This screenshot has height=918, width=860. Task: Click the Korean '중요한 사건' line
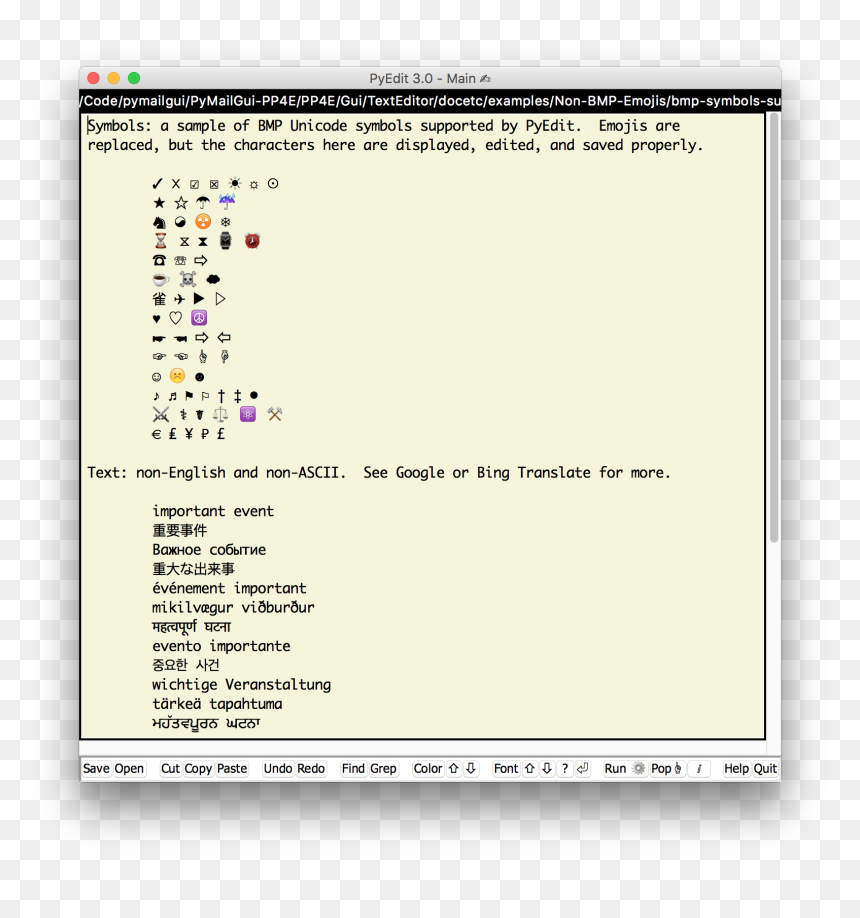(186, 665)
